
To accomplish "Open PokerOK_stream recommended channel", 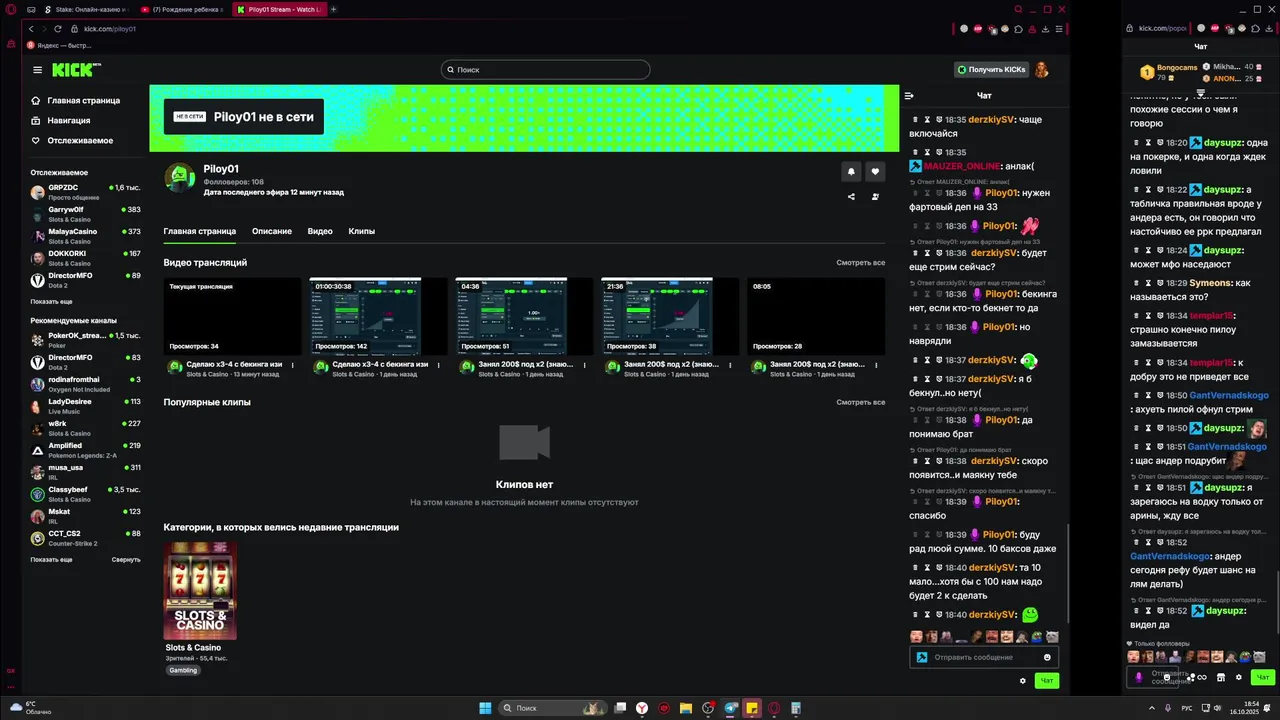I will pyautogui.click(x=85, y=340).
